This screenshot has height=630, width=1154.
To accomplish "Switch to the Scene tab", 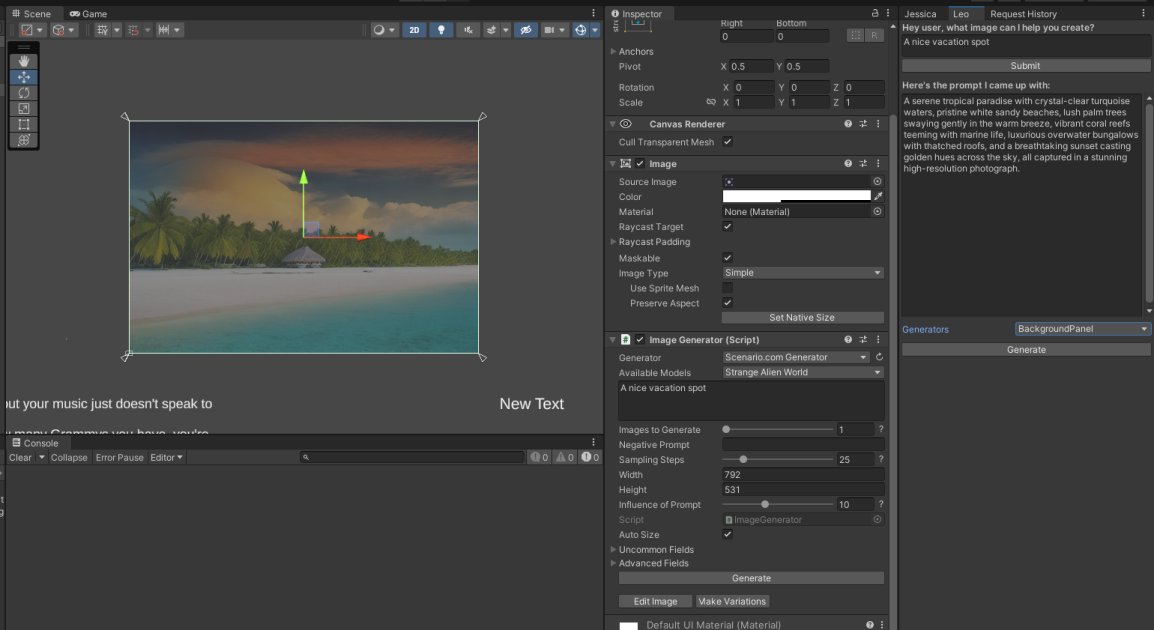I will pyautogui.click(x=31, y=13).
